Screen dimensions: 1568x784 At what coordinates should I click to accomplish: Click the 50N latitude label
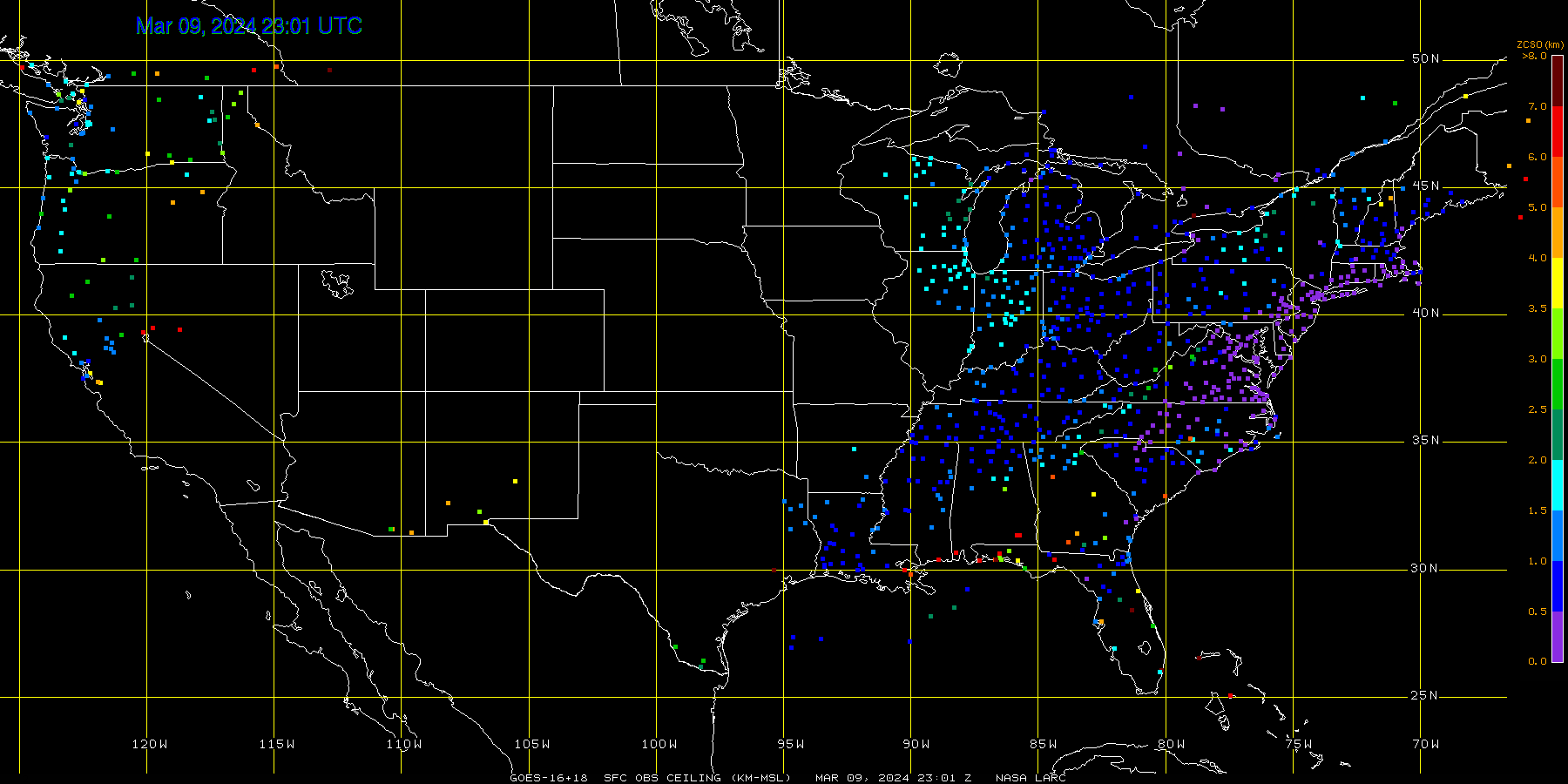(x=1426, y=59)
